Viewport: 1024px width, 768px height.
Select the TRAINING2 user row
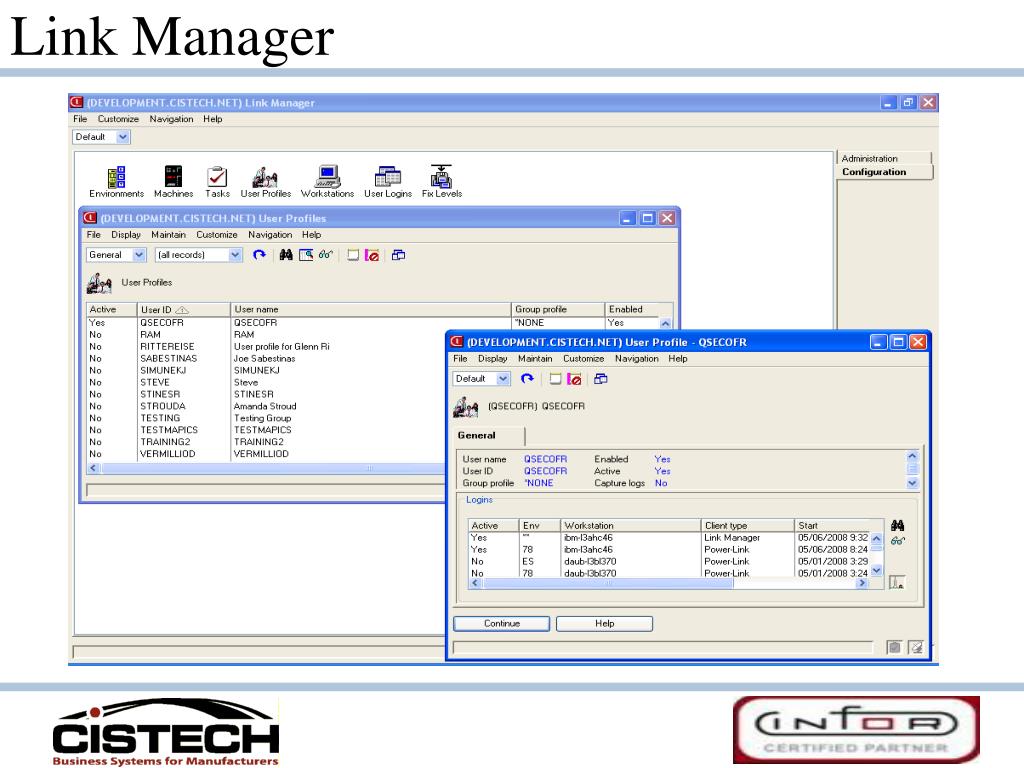coord(266,442)
